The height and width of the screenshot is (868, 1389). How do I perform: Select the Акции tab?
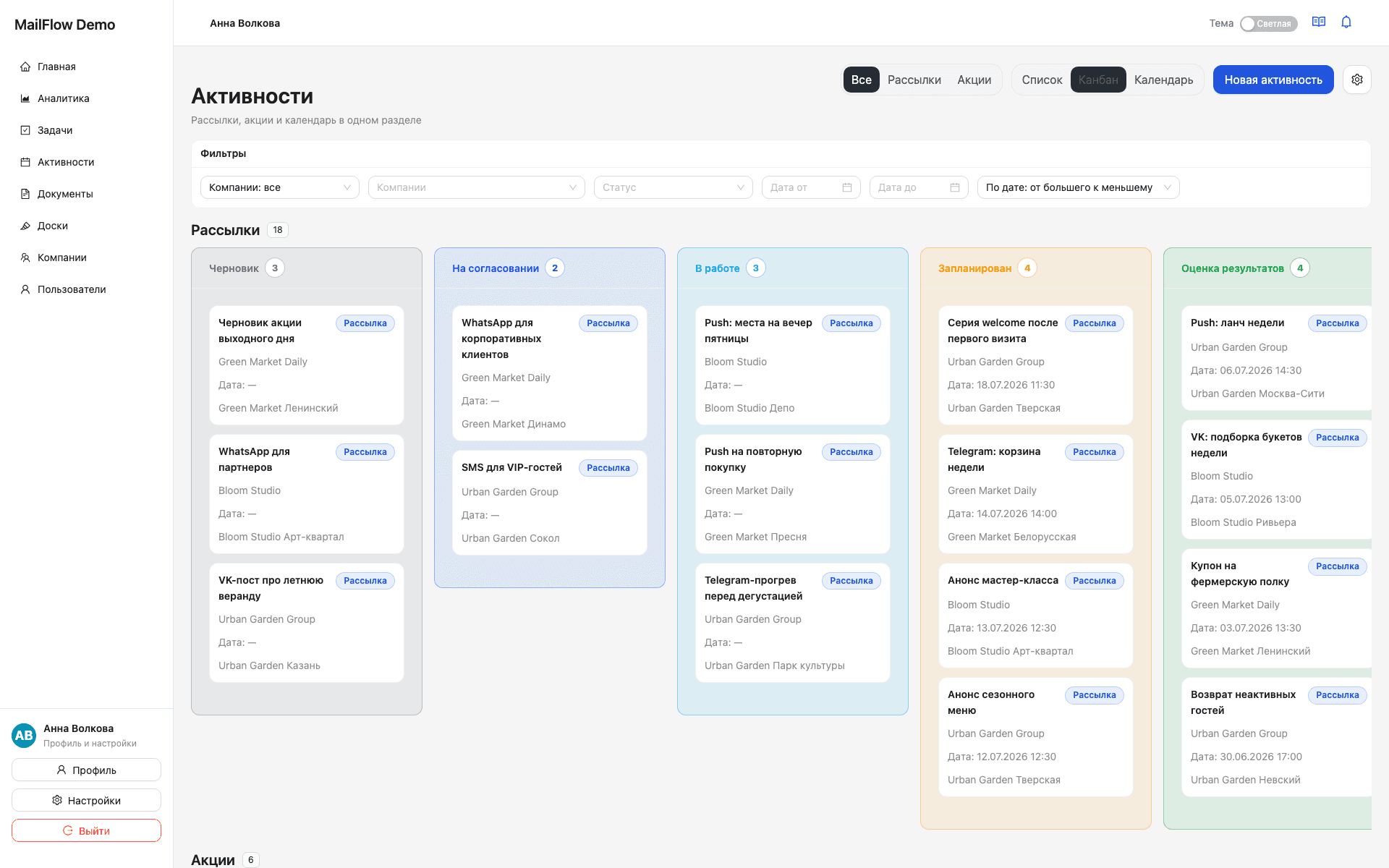[974, 80]
